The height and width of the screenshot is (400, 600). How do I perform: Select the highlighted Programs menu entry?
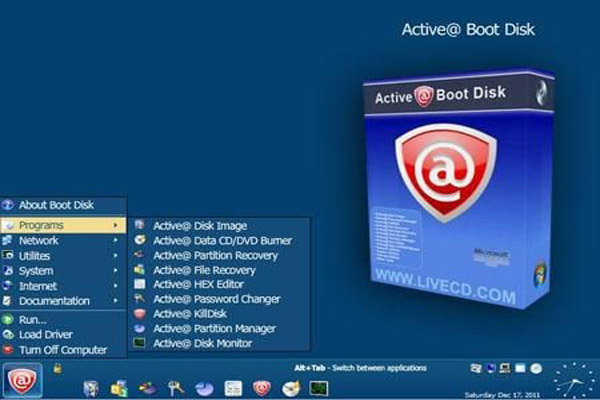coord(64,225)
